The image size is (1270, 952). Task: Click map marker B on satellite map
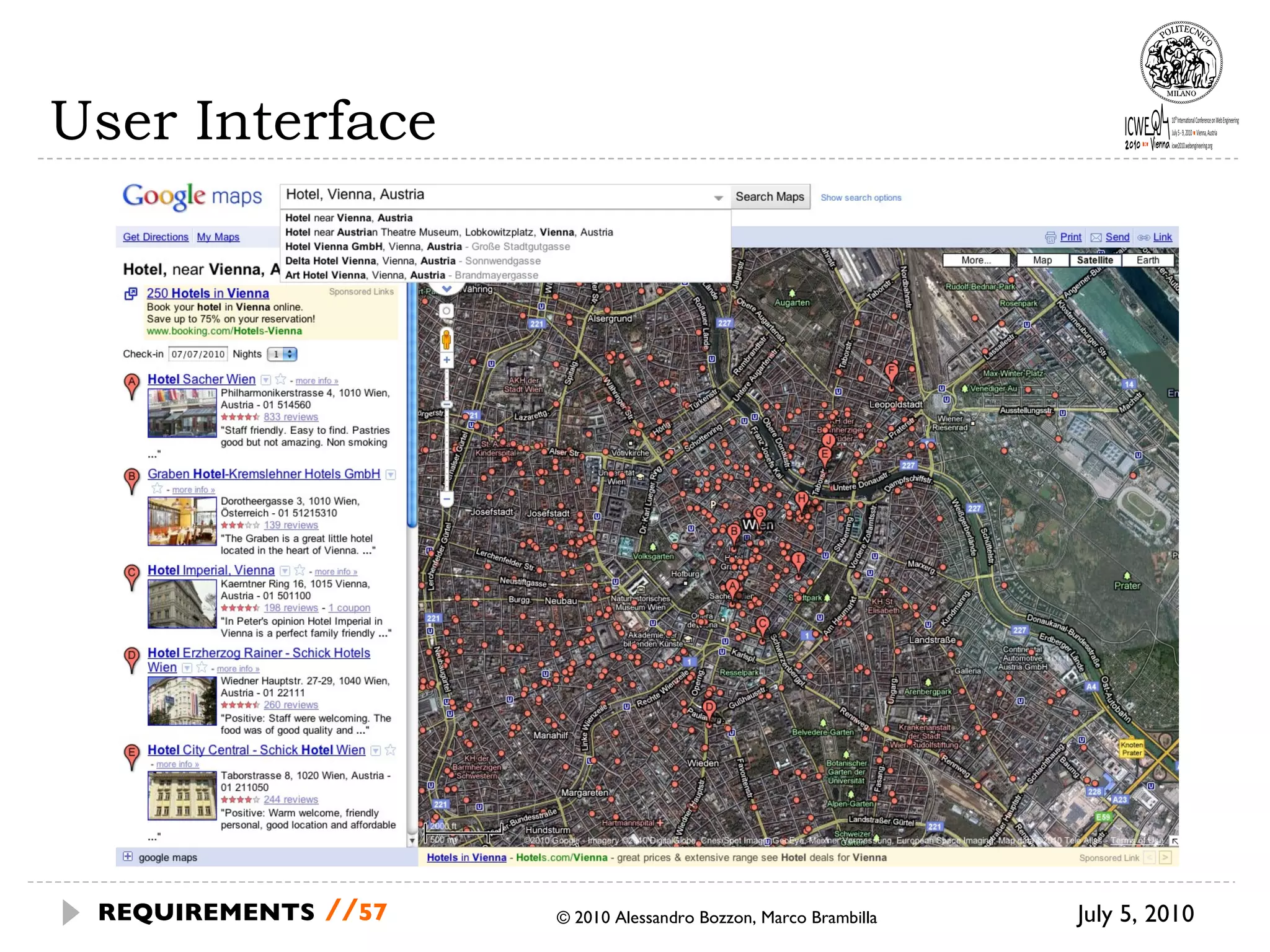pos(734,534)
